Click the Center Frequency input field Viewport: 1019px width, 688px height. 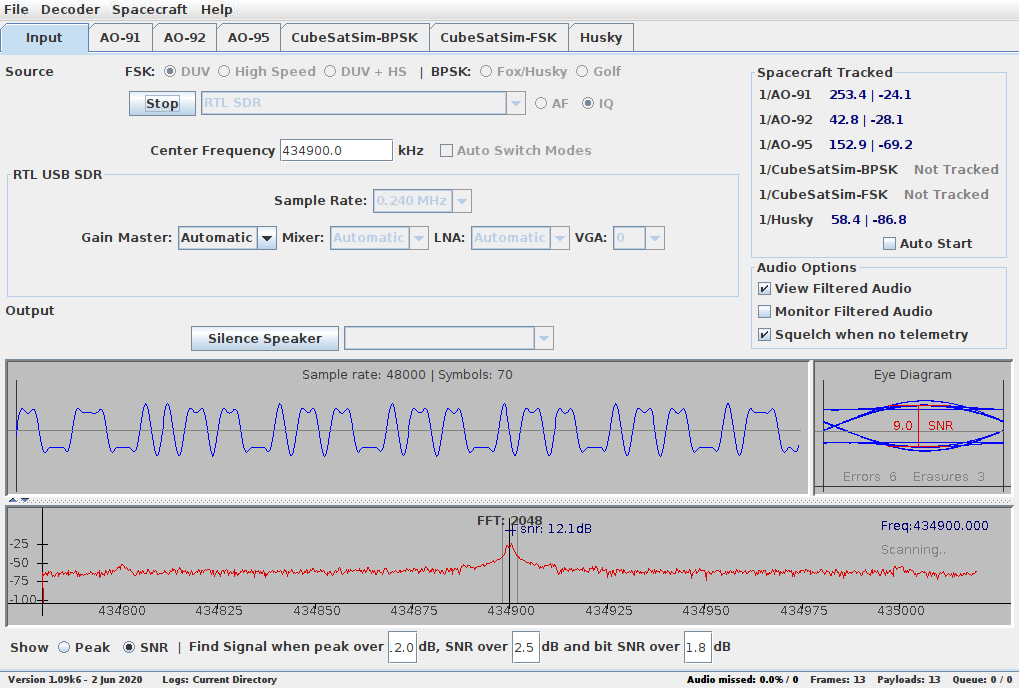(336, 150)
